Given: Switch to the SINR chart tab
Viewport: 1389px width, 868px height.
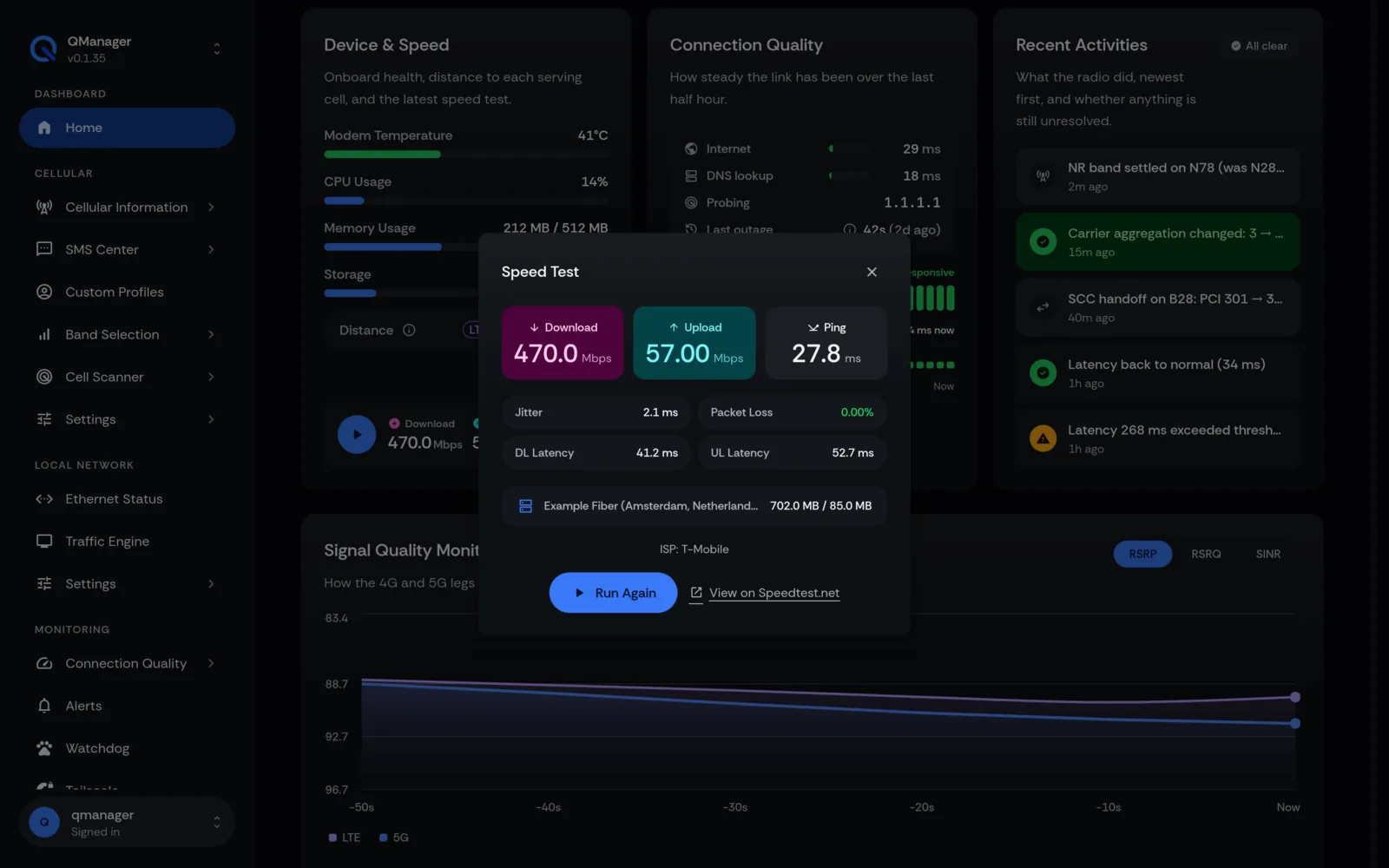Looking at the screenshot, I should click(x=1267, y=554).
